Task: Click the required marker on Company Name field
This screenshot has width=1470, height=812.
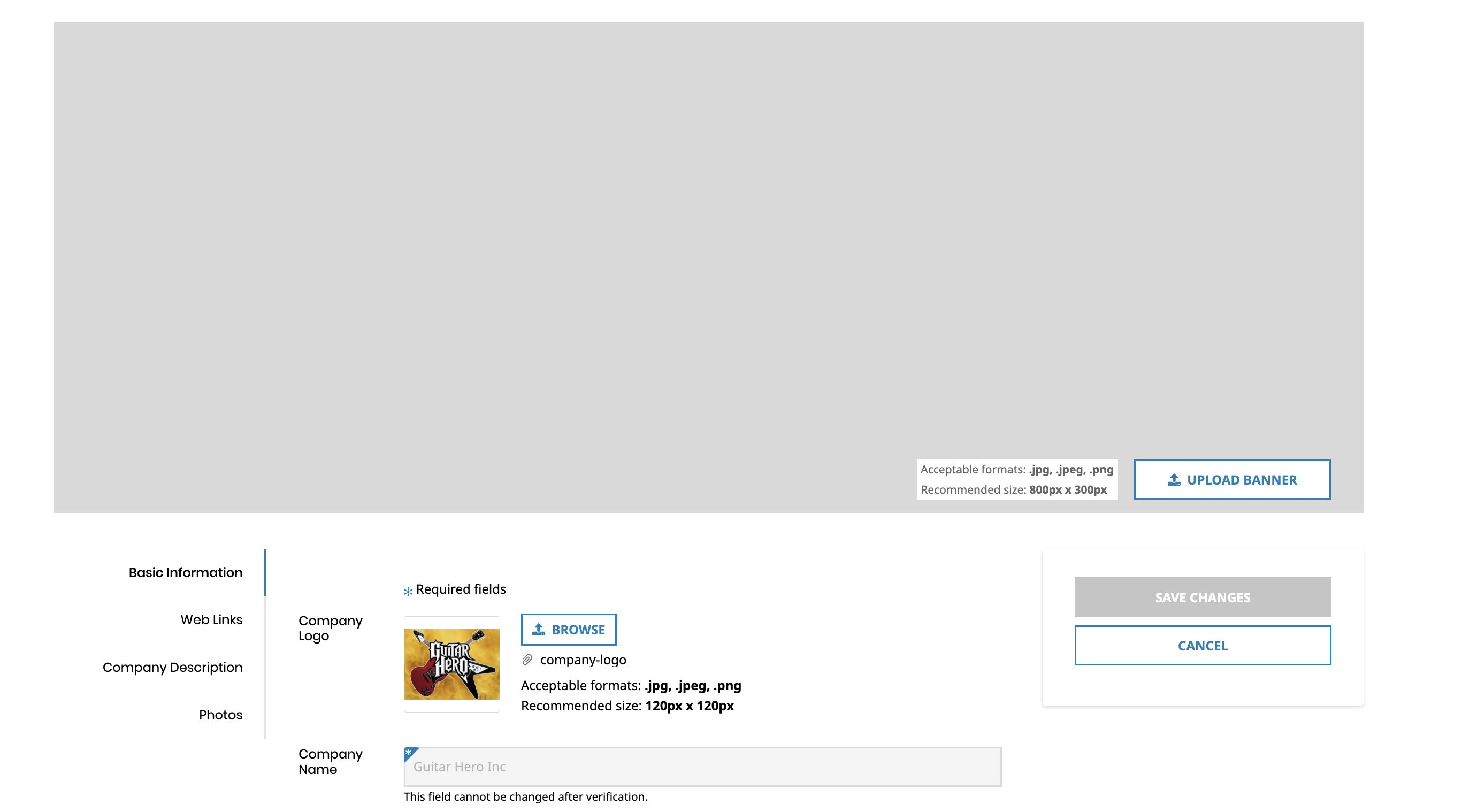Action: pos(409,753)
